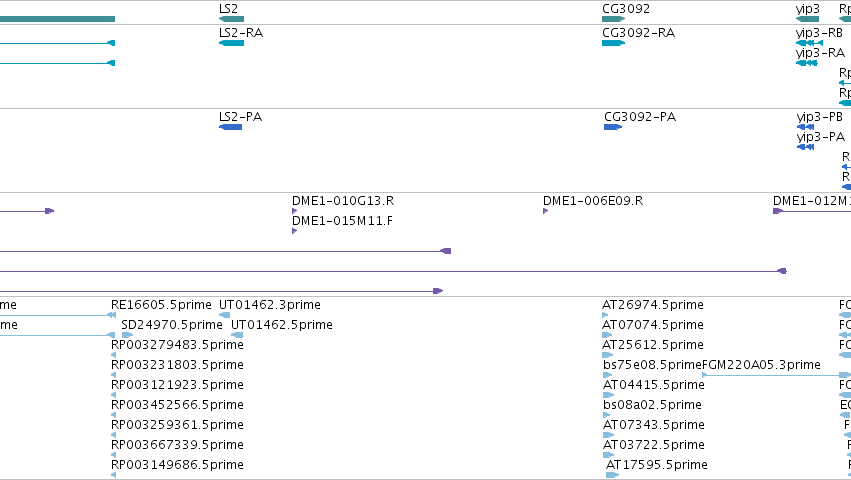Select RP003667339.5prime EST
The height and width of the screenshot is (480, 851).
[177, 445]
